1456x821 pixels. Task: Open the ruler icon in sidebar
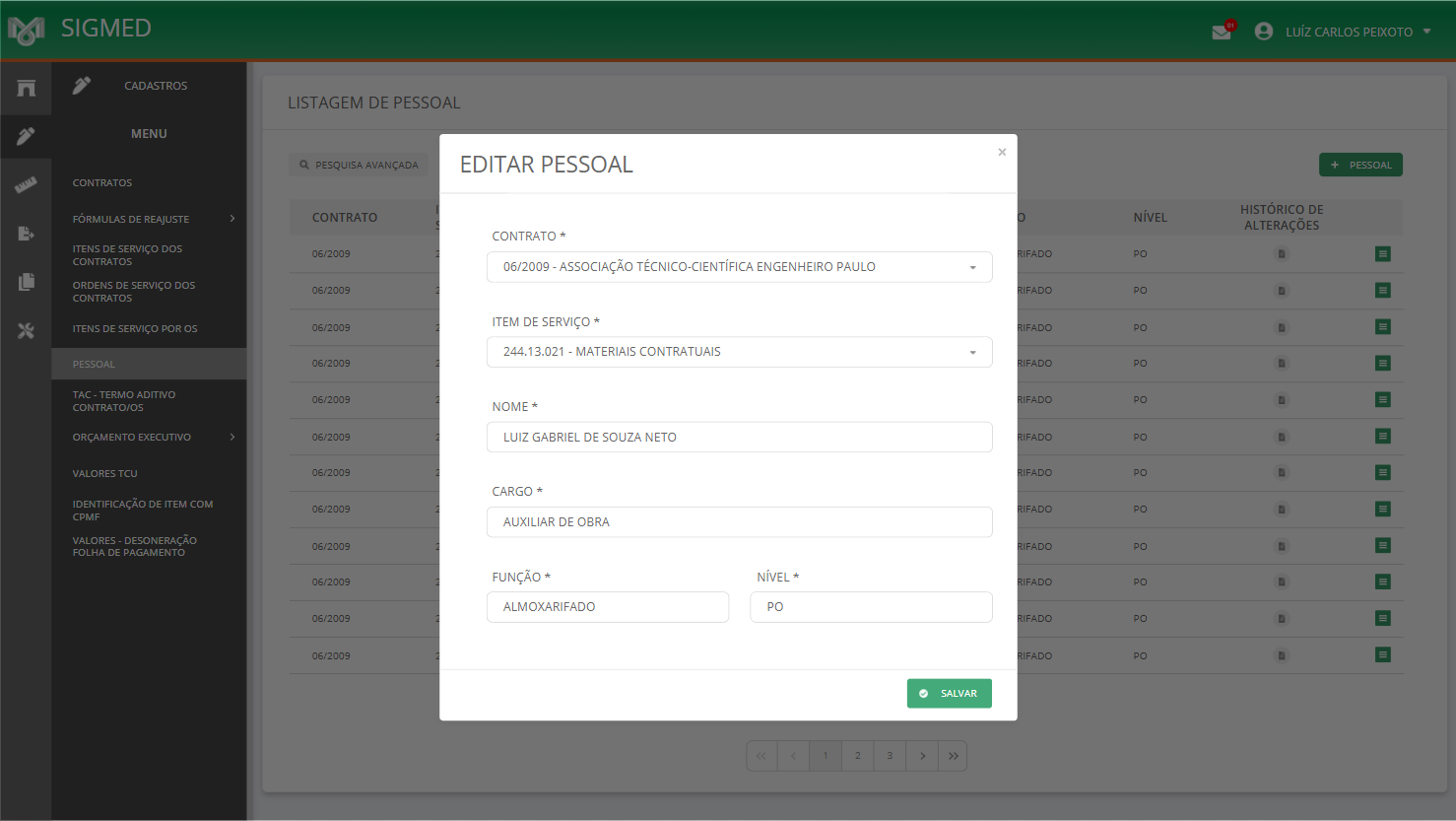pos(26,184)
